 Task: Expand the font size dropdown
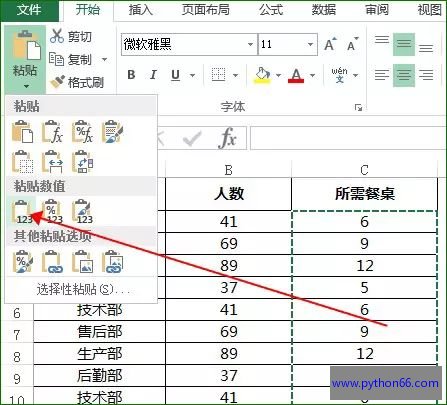(x=310, y=44)
